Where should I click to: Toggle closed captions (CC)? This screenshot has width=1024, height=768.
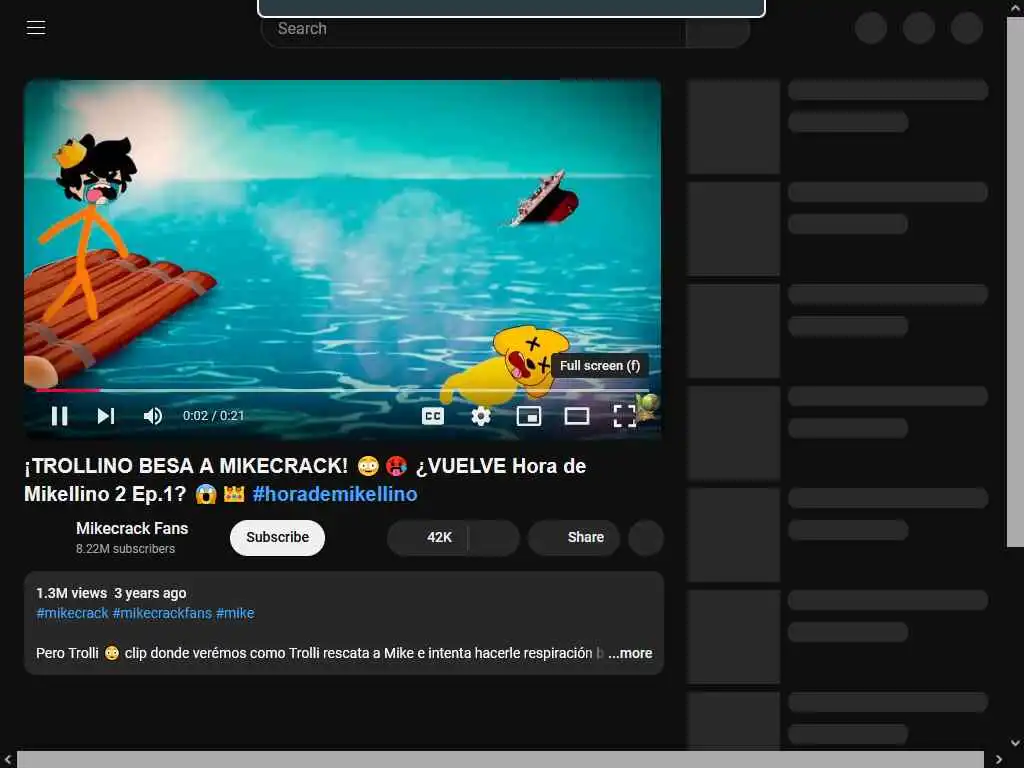pos(433,416)
